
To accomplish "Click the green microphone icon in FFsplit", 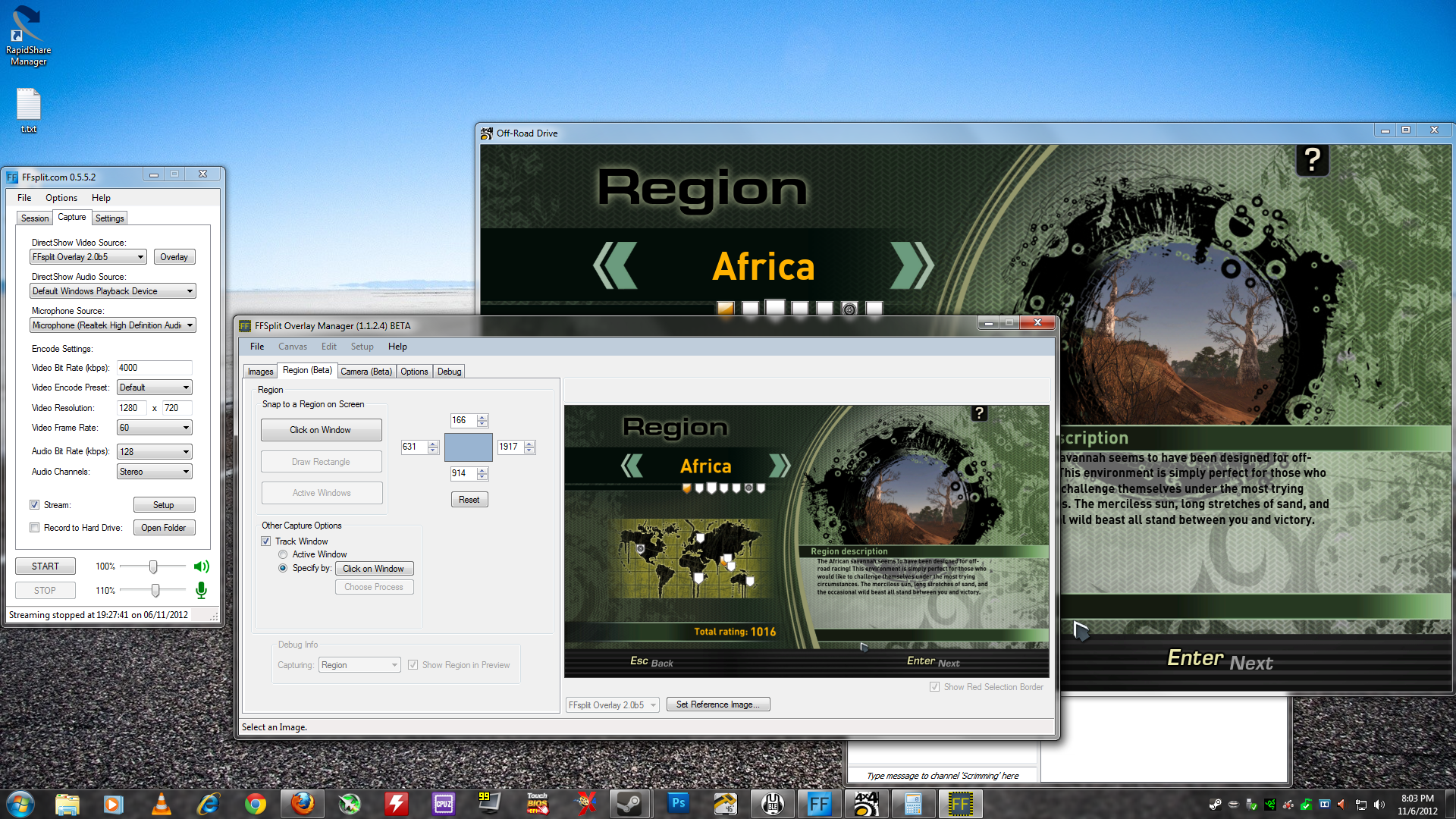I will point(201,590).
